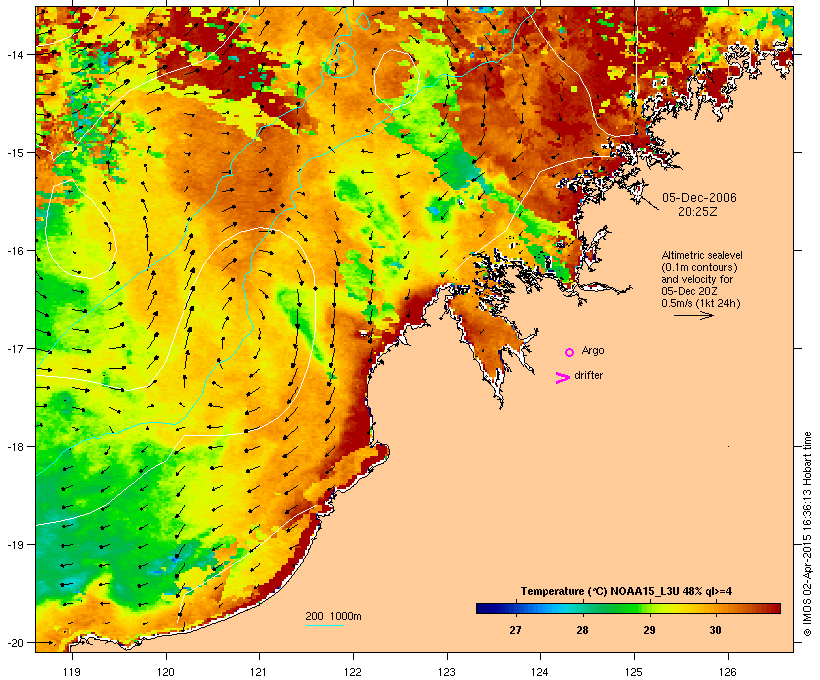Click the temperature colorbar at 30 degrees

pyautogui.click(x=715, y=608)
